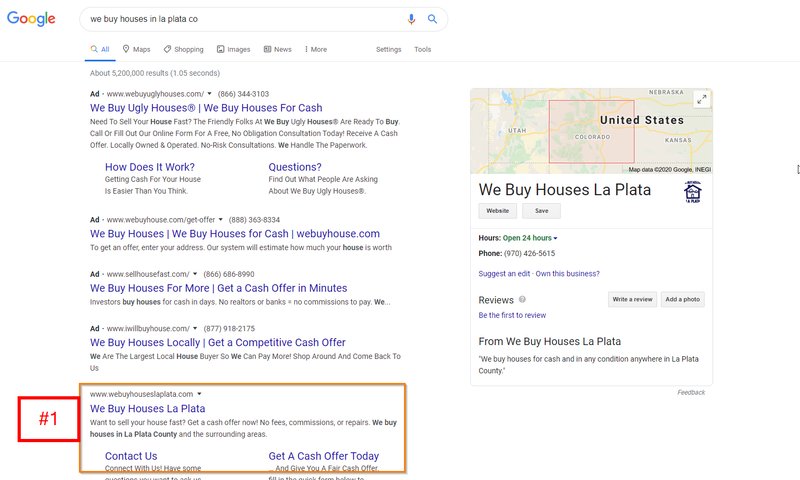
Task: Open We Buy Houses For More ad link
Action: (x=218, y=288)
